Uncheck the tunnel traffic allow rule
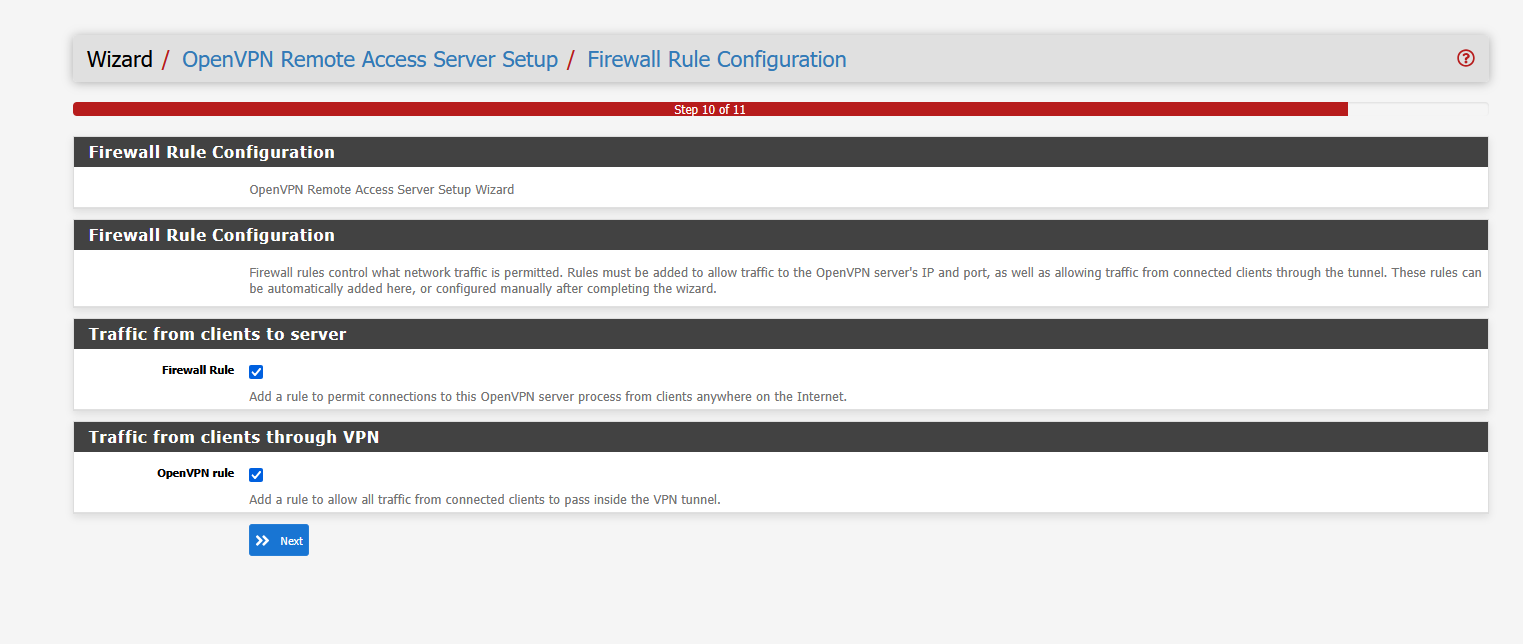This screenshot has width=1523, height=644. 256,474
